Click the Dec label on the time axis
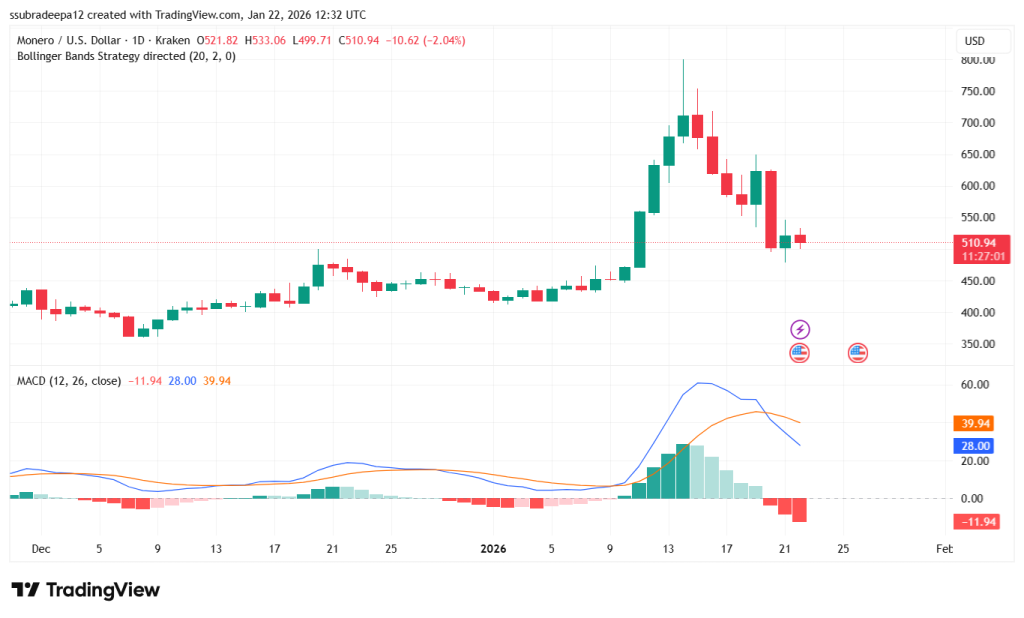 coord(40,549)
